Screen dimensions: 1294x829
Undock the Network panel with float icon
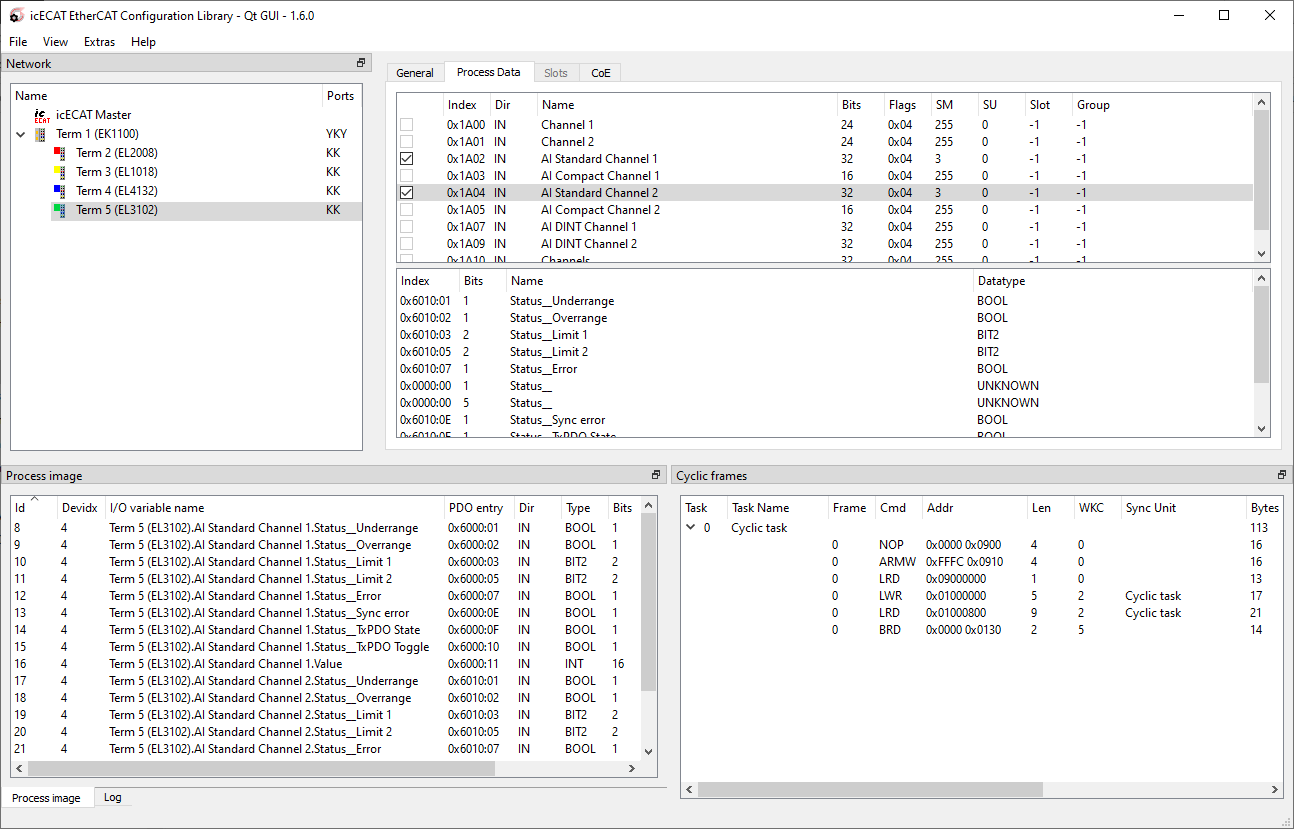coord(361,63)
